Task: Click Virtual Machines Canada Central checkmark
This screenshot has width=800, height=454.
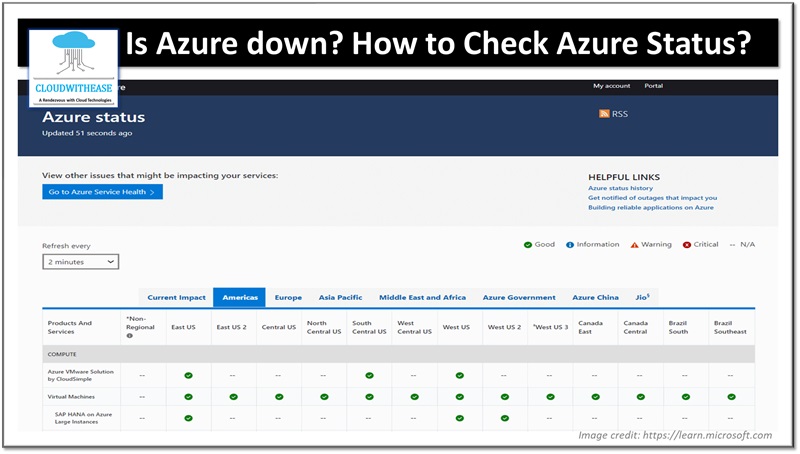Action: tap(641, 397)
